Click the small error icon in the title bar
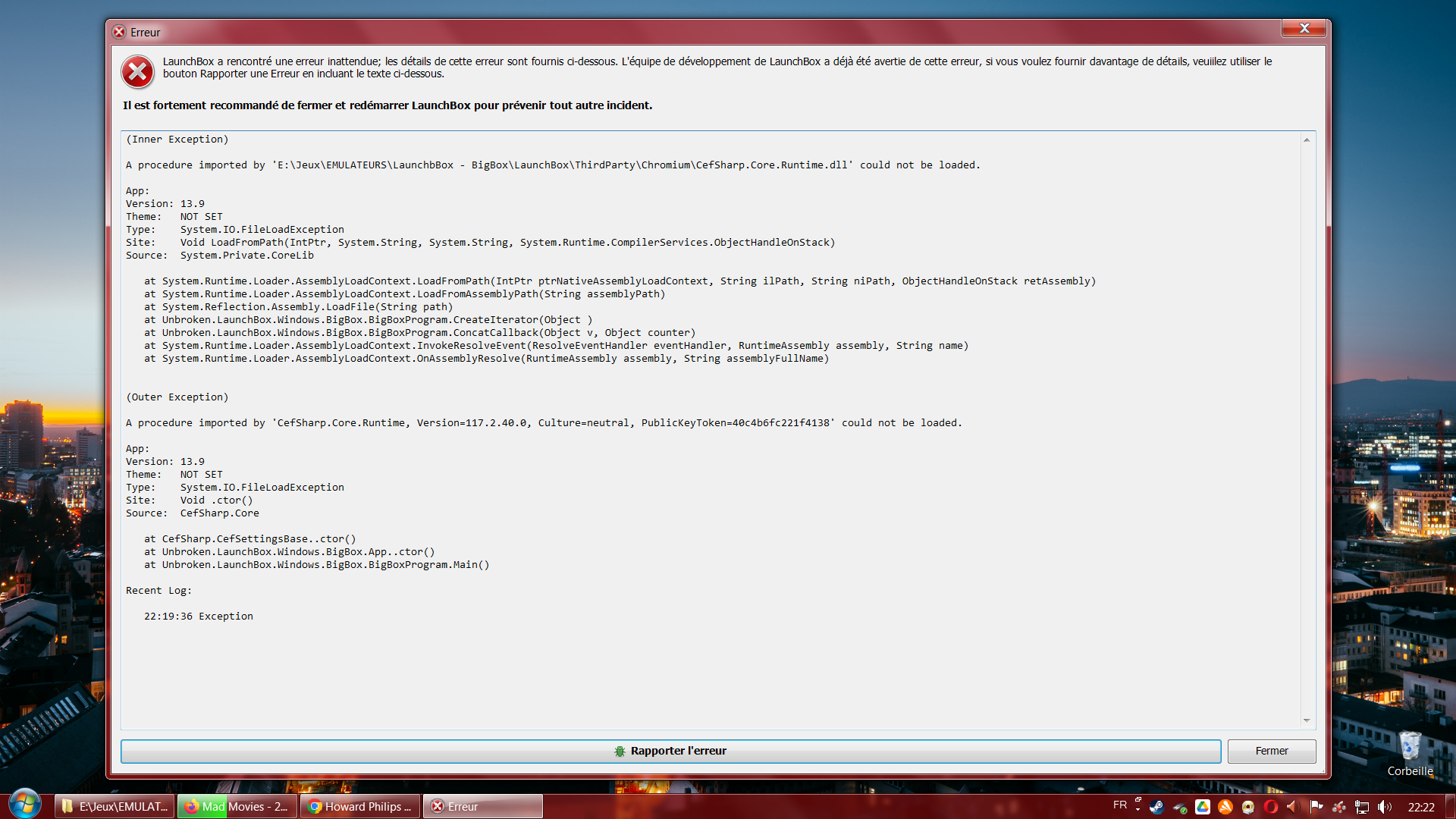Image resolution: width=1456 pixels, height=819 pixels. [x=119, y=32]
